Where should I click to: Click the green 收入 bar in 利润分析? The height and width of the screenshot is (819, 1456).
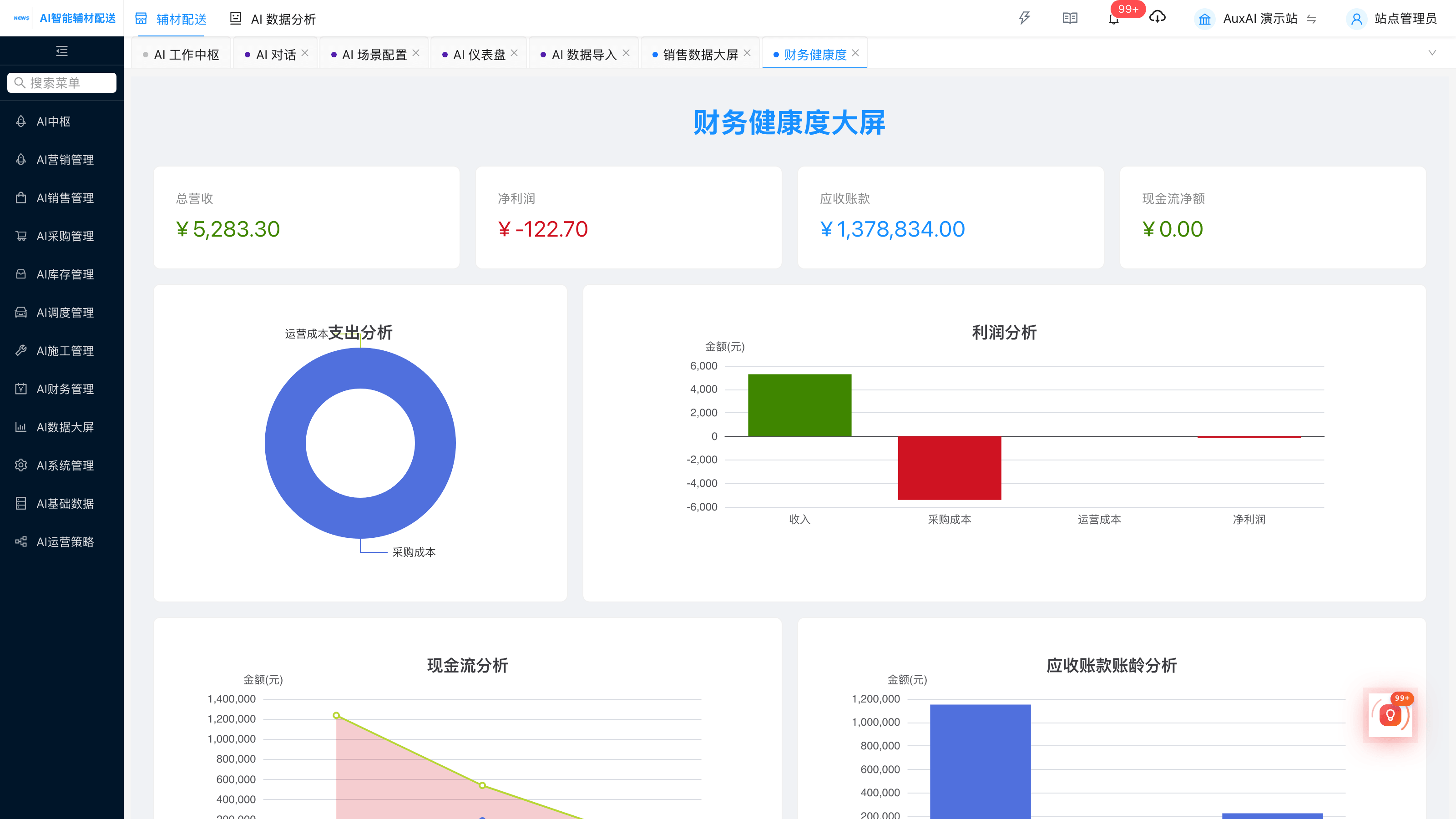799,404
